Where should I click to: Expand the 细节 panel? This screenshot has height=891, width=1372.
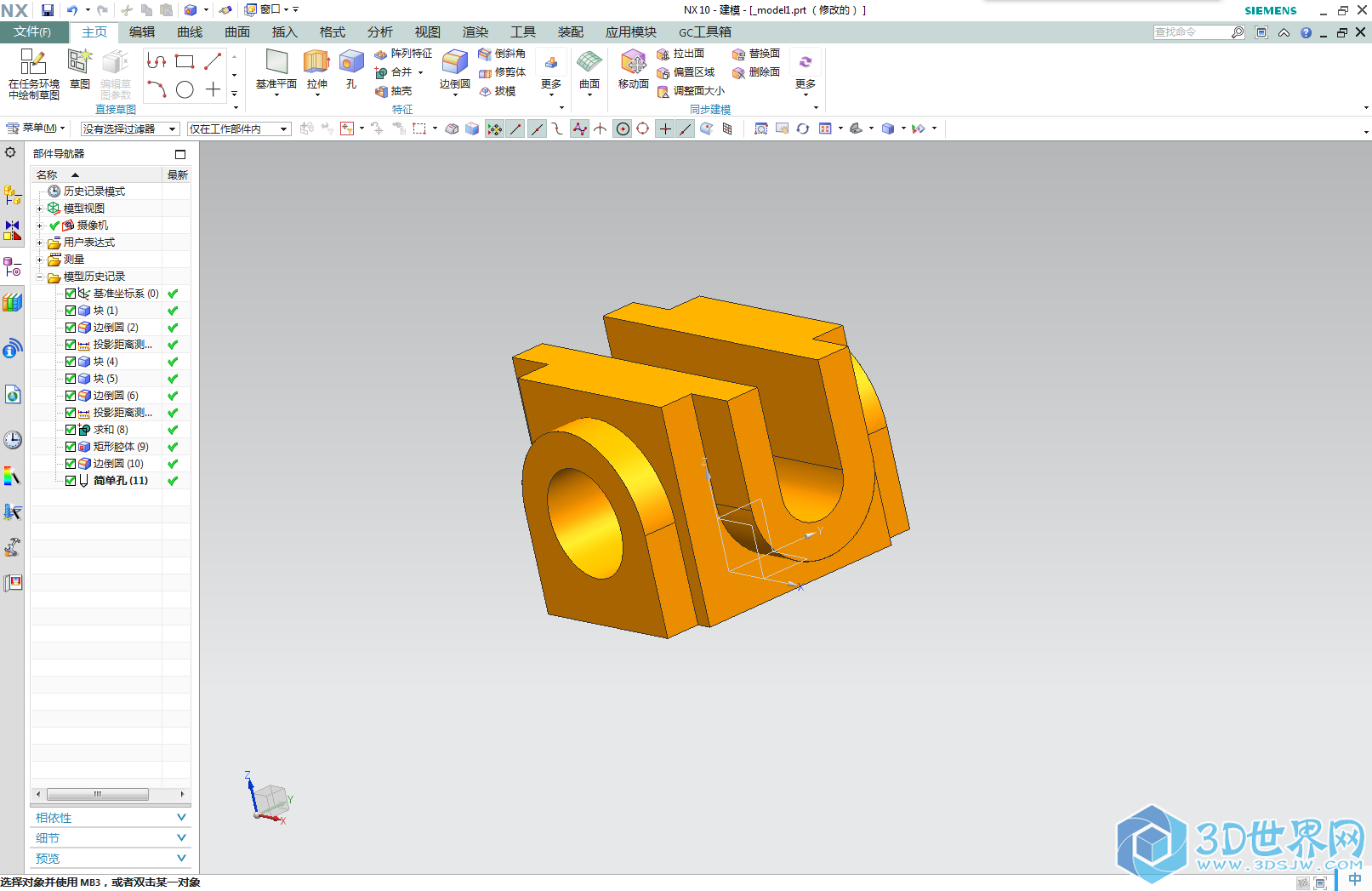click(111, 838)
